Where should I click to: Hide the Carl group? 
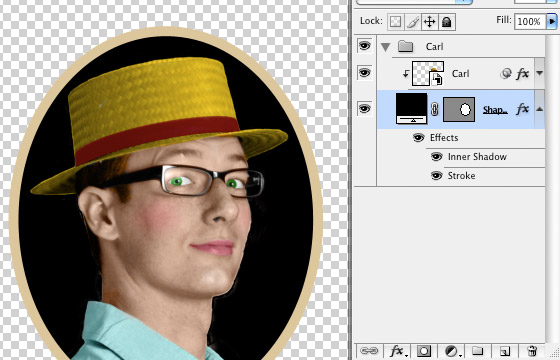coord(364,46)
